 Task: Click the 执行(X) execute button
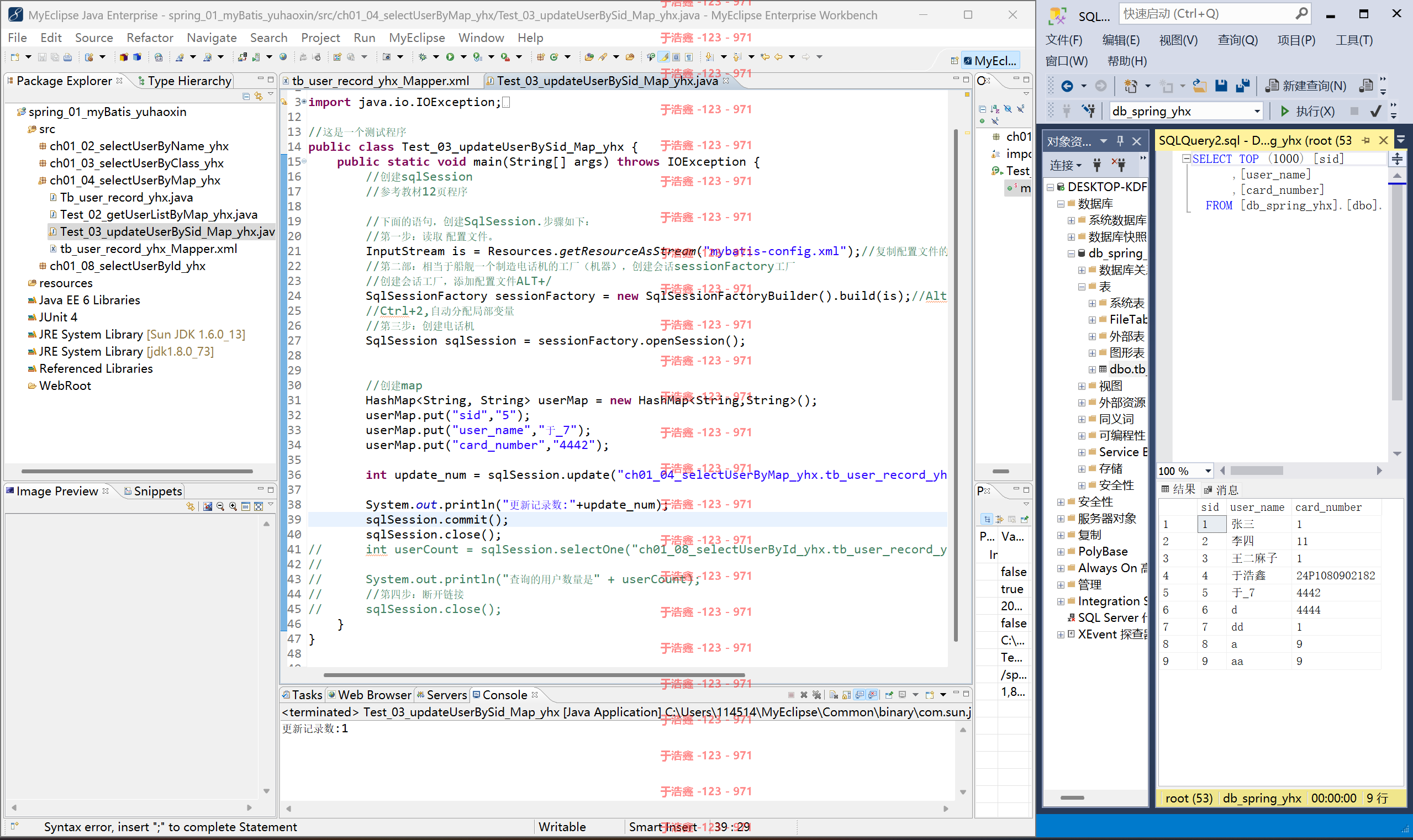1307,112
